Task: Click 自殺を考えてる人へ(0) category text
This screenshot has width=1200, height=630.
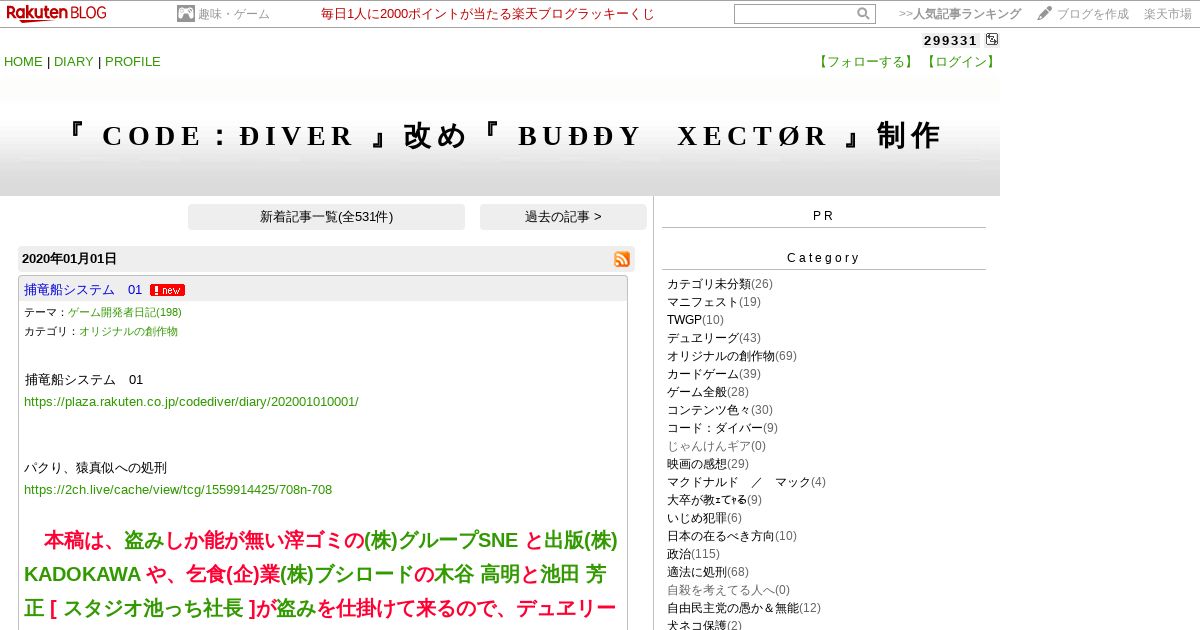Action: (728, 590)
